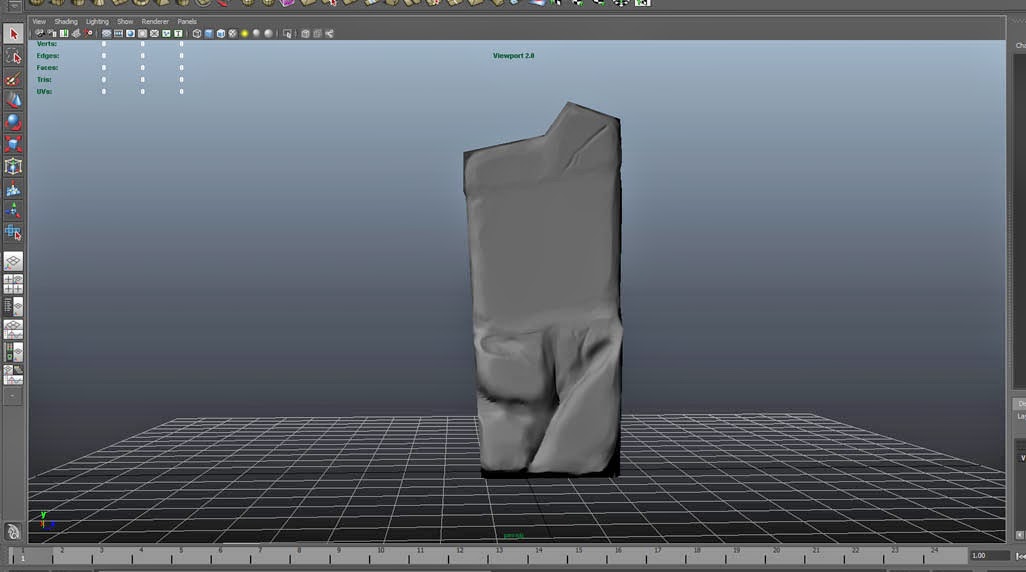
Task: Select the Scale tool cube icon
Action: click(13, 144)
